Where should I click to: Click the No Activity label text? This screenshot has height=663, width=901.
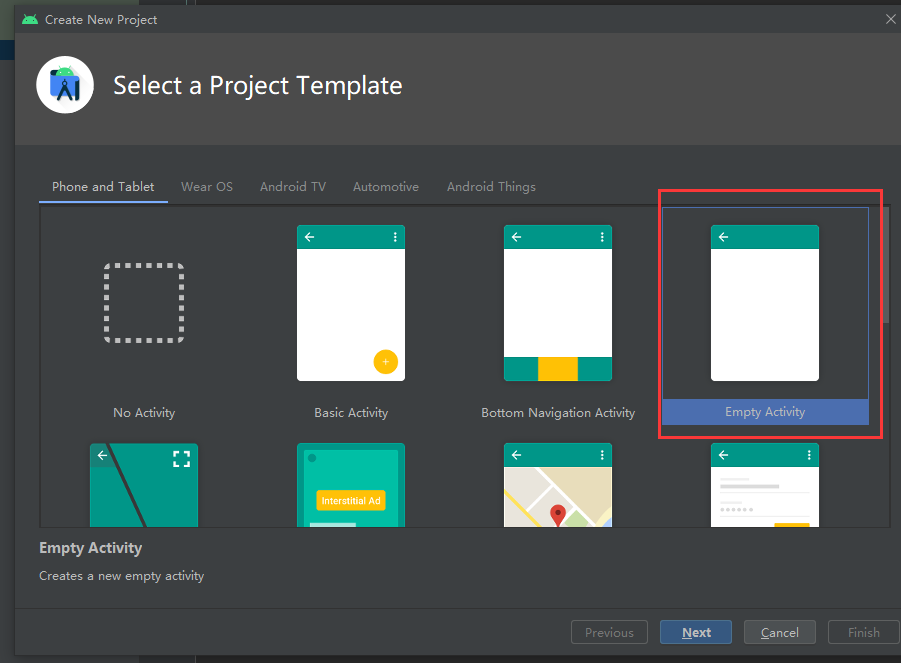coord(144,413)
